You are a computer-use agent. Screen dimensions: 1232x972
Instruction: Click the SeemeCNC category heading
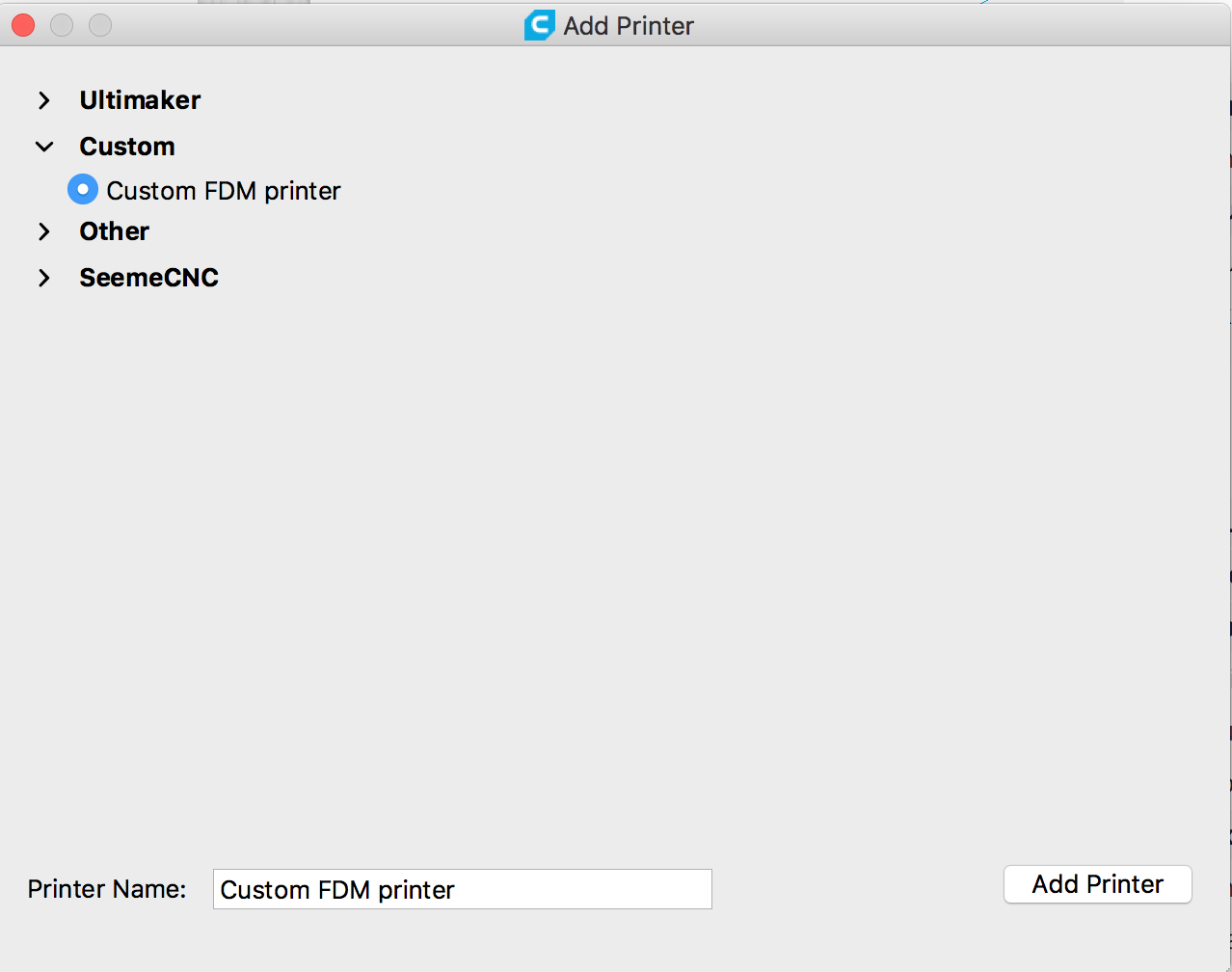coord(149,278)
